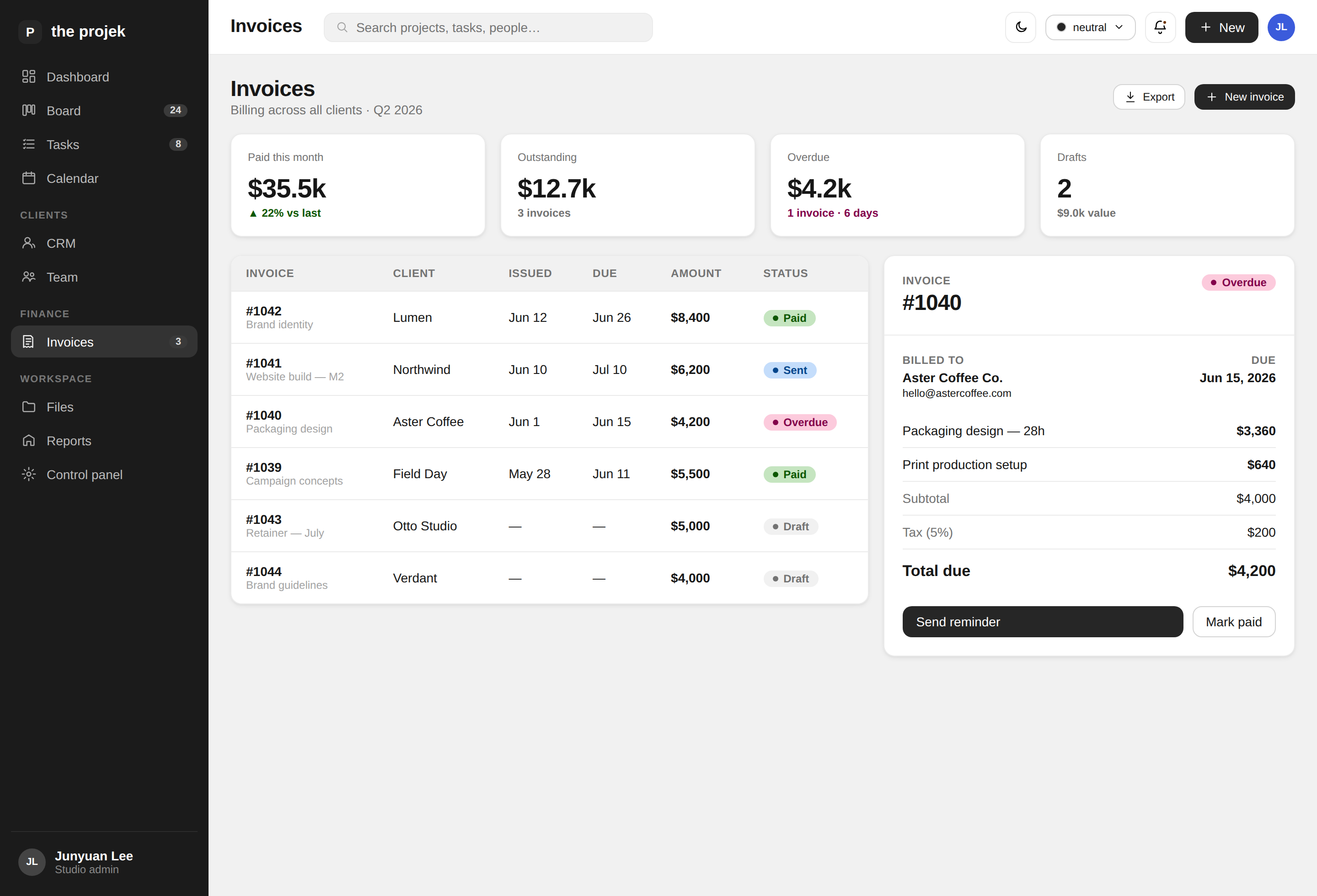Image resolution: width=1317 pixels, height=896 pixels.
Task: Click the Files folder icon
Action: pos(29,407)
